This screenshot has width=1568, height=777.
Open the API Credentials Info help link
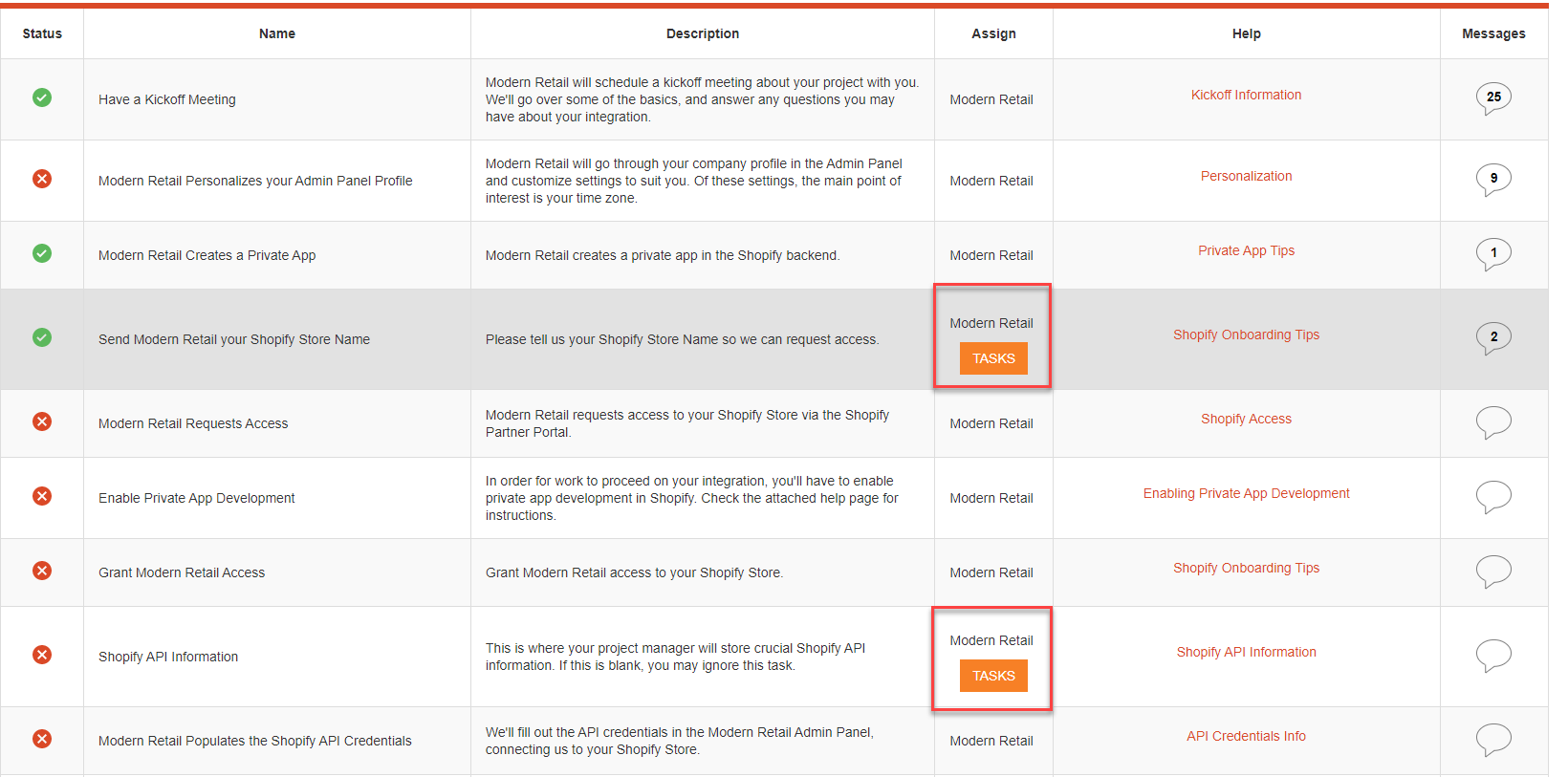click(1246, 736)
